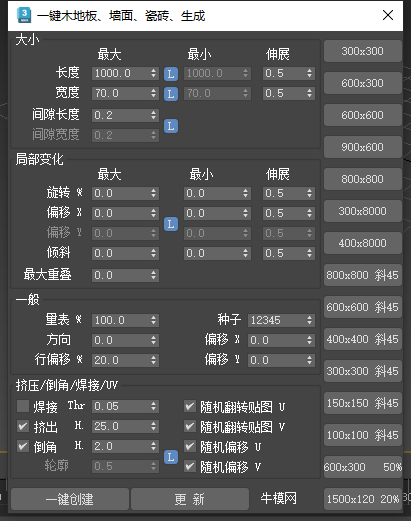Apply the 600x600 斜45 preset
The image size is (411, 521).
pos(362,307)
